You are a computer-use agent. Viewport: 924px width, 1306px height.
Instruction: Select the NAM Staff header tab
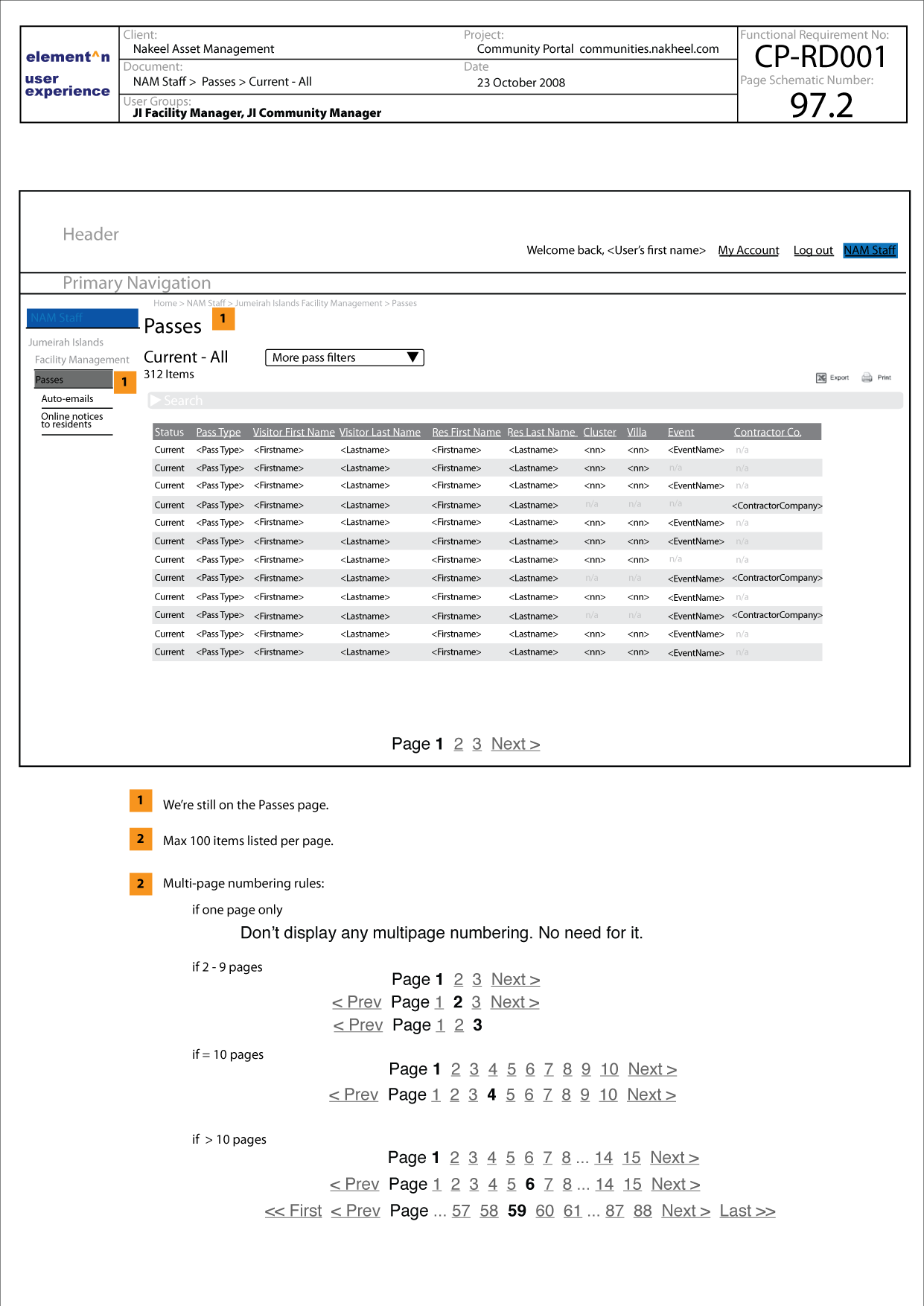pyautogui.click(x=870, y=250)
